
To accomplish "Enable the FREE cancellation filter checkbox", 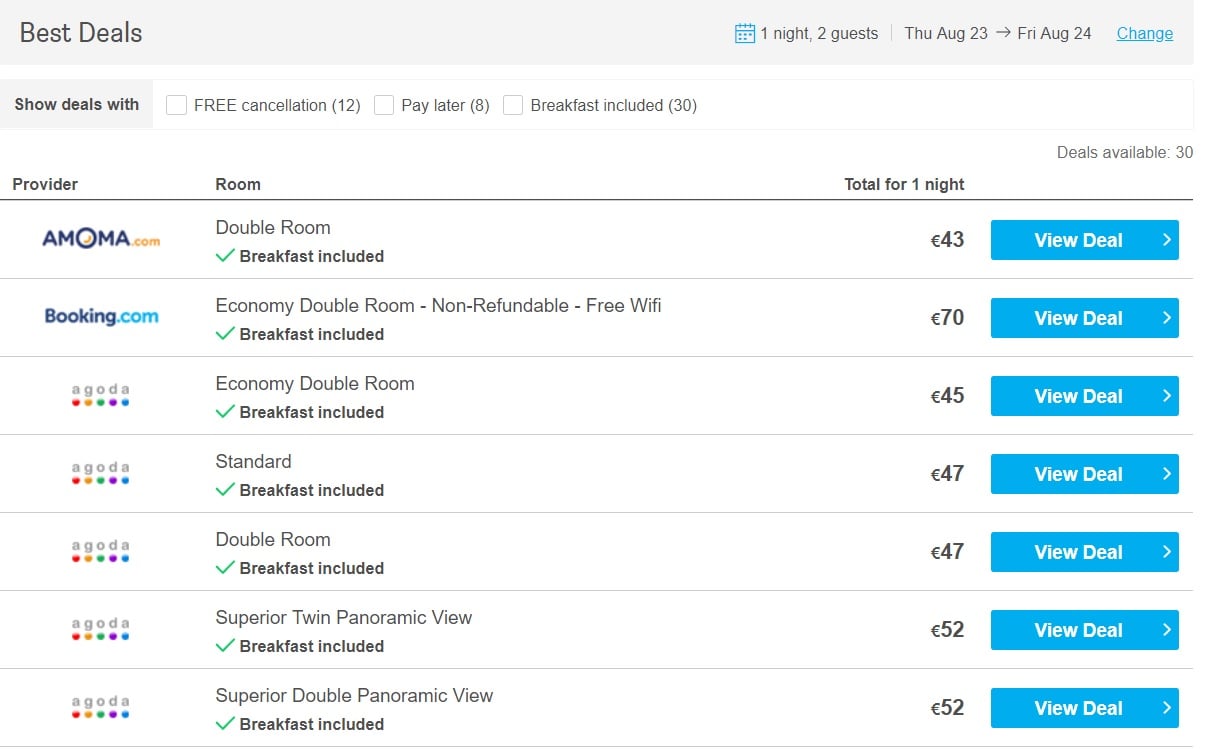I will pos(177,105).
